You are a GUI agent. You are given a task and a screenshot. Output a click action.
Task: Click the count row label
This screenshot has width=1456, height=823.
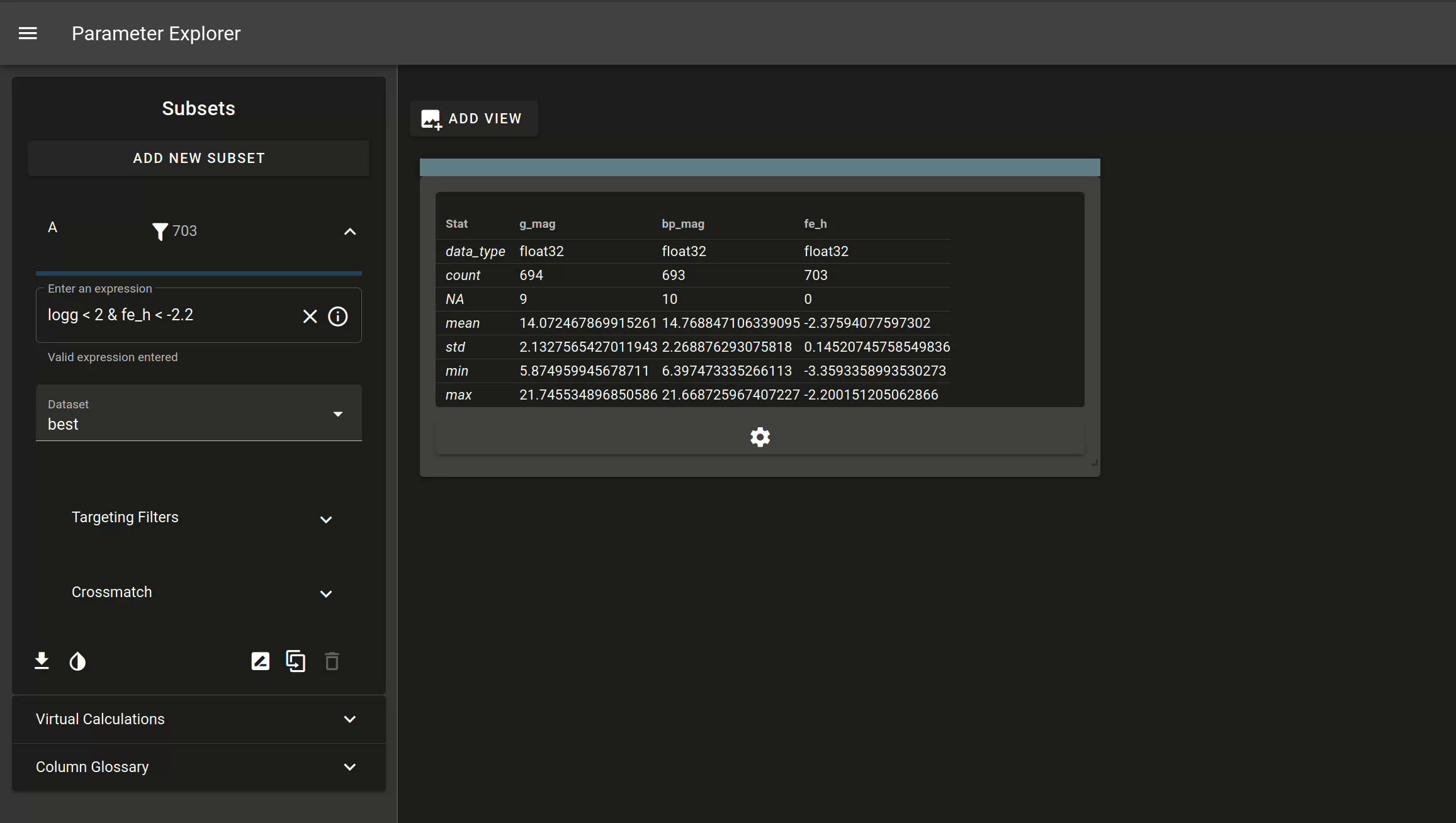coord(463,276)
